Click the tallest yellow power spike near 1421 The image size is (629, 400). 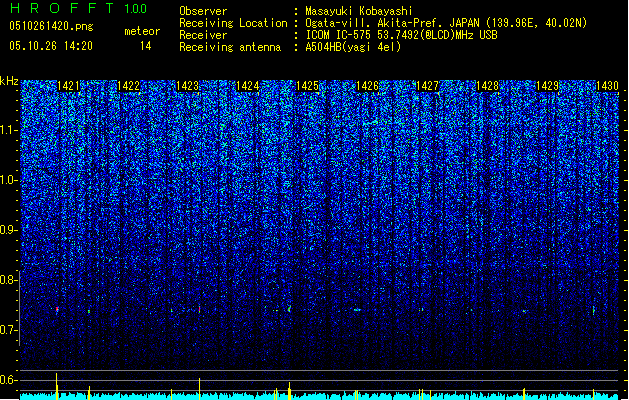click(x=57, y=386)
